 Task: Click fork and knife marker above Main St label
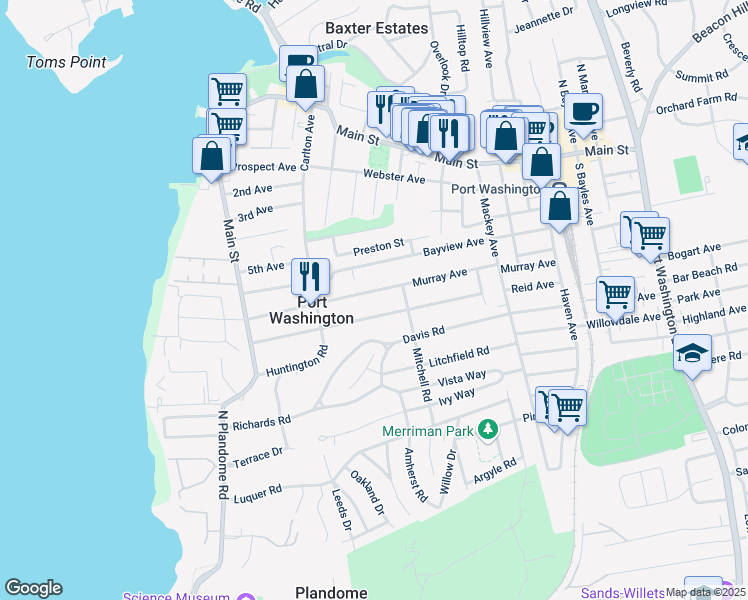pyautogui.click(x=448, y=135)
